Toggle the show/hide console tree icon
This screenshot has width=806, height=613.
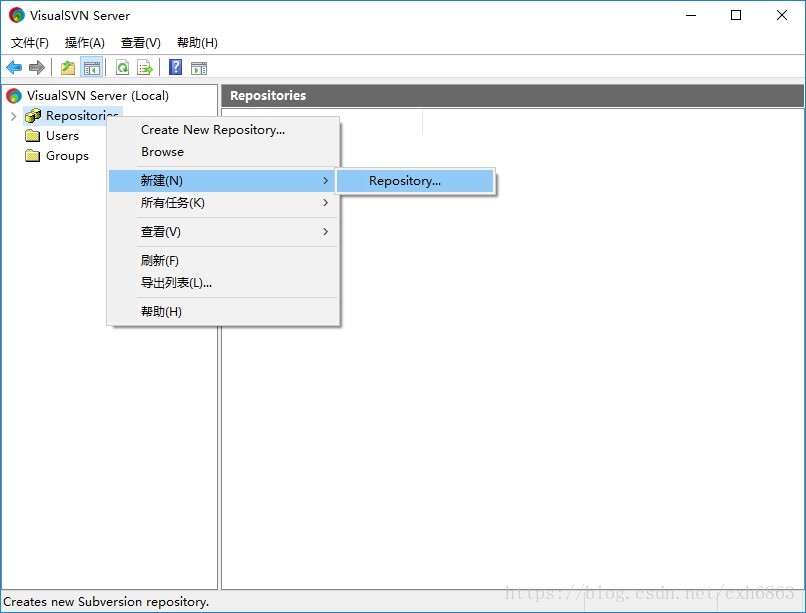point(92,67)
